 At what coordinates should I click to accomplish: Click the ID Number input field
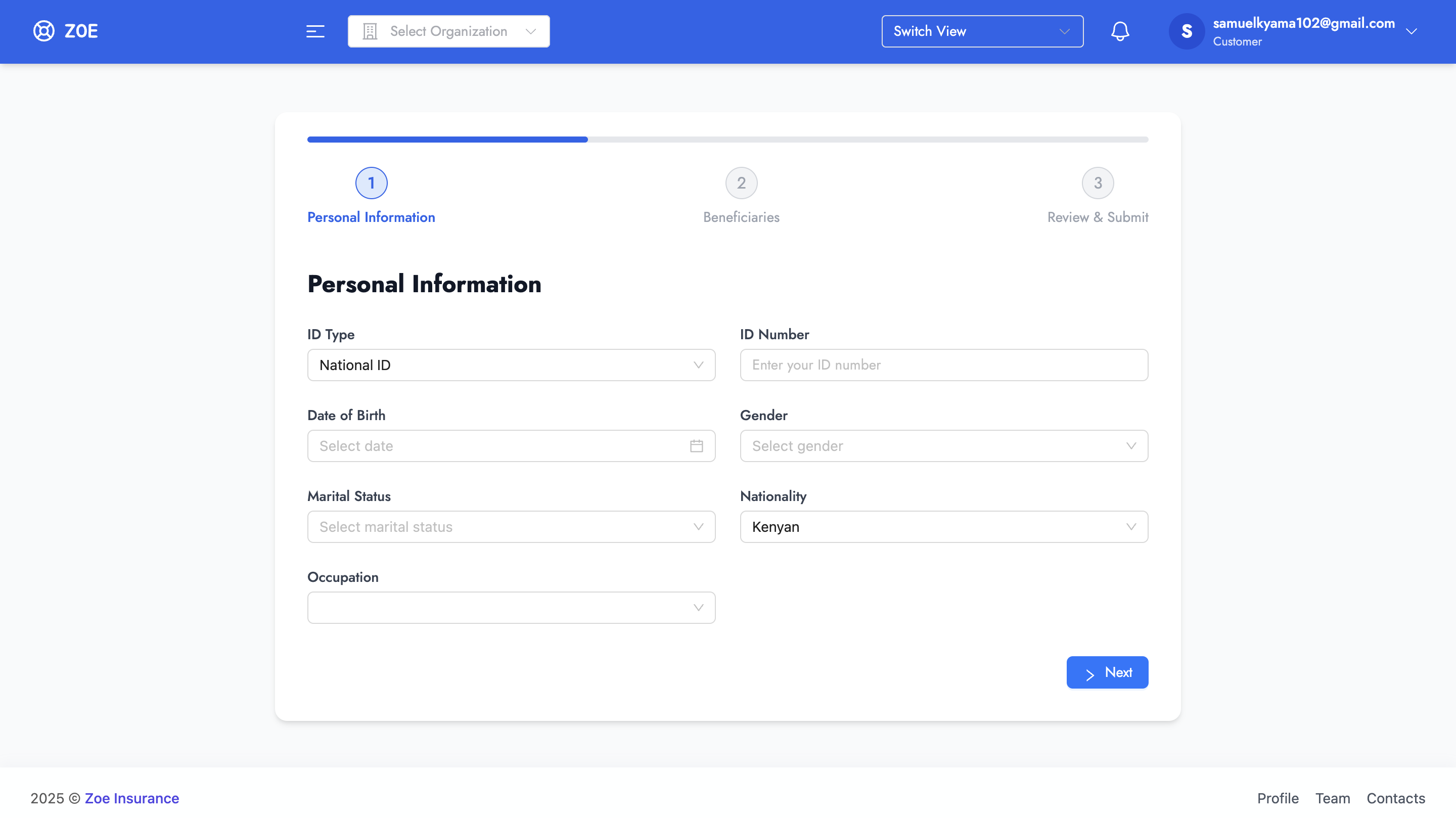(x=943, y=365)
